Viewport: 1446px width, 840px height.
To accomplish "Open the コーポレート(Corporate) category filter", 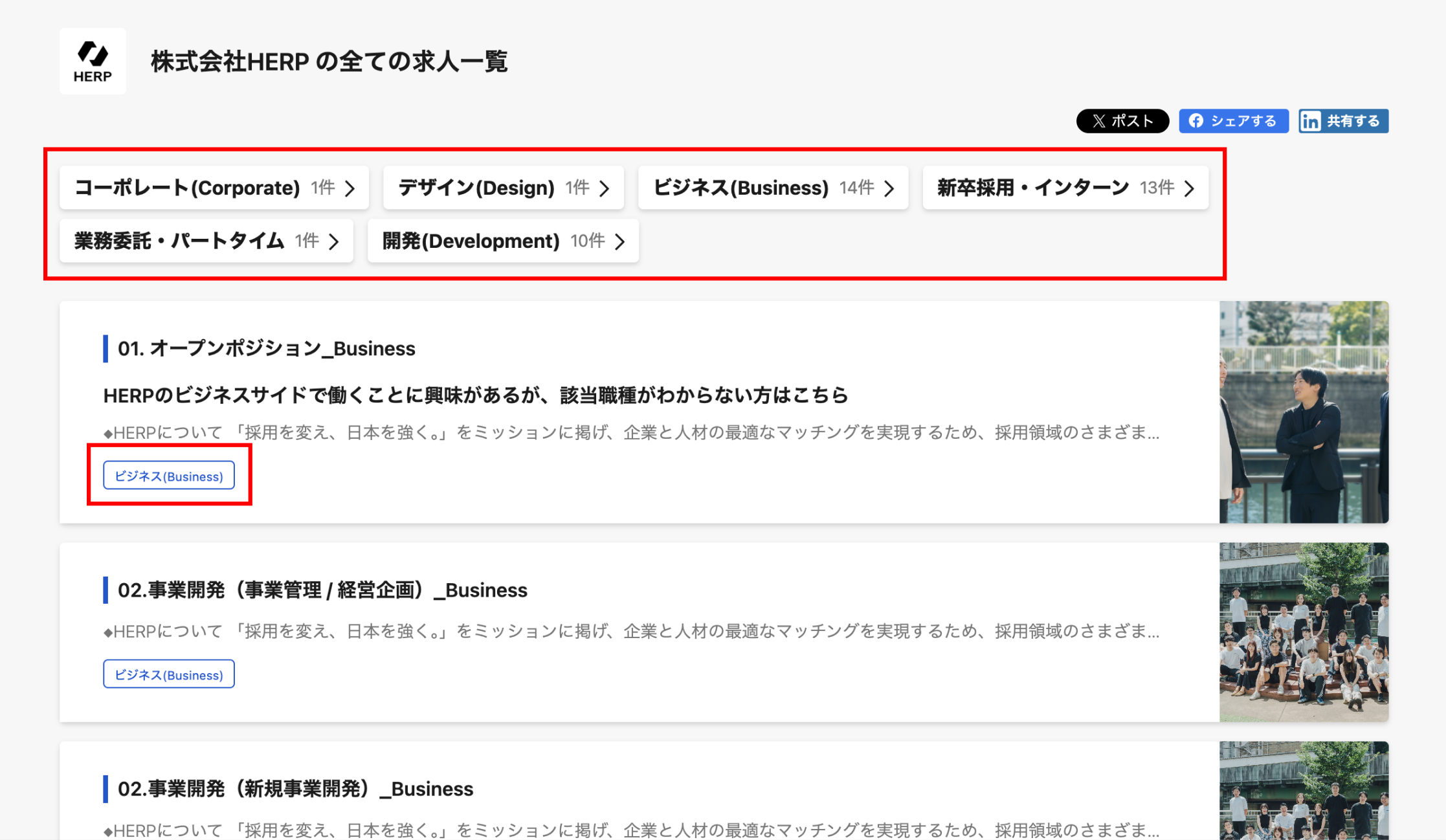I will pos(188,188).
